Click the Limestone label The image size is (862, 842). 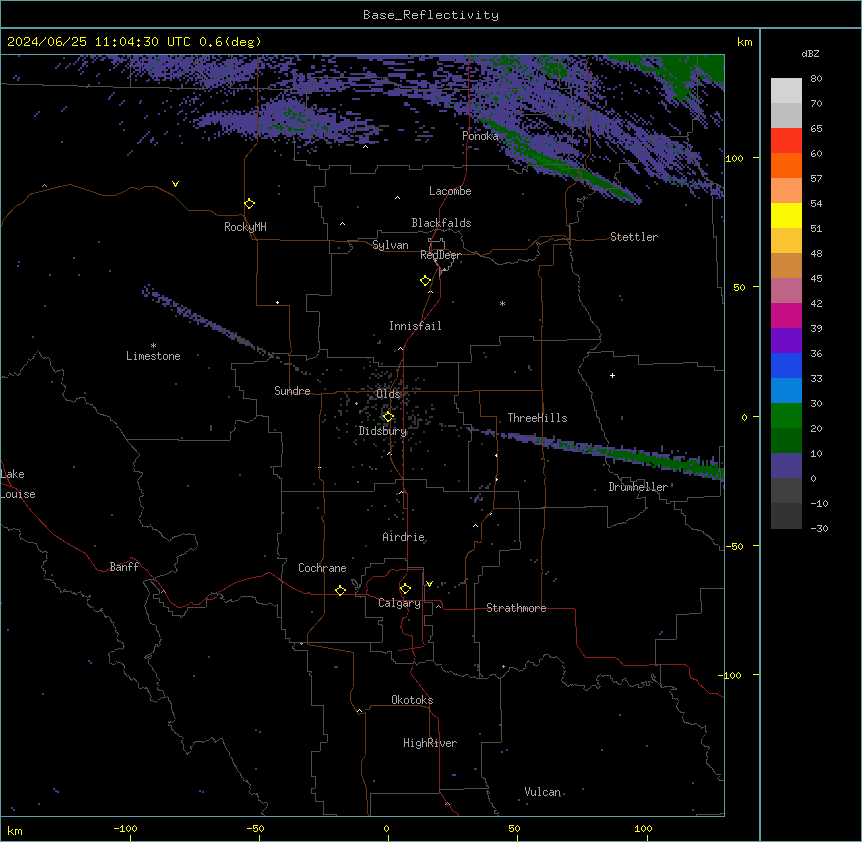tap(153, 356)
